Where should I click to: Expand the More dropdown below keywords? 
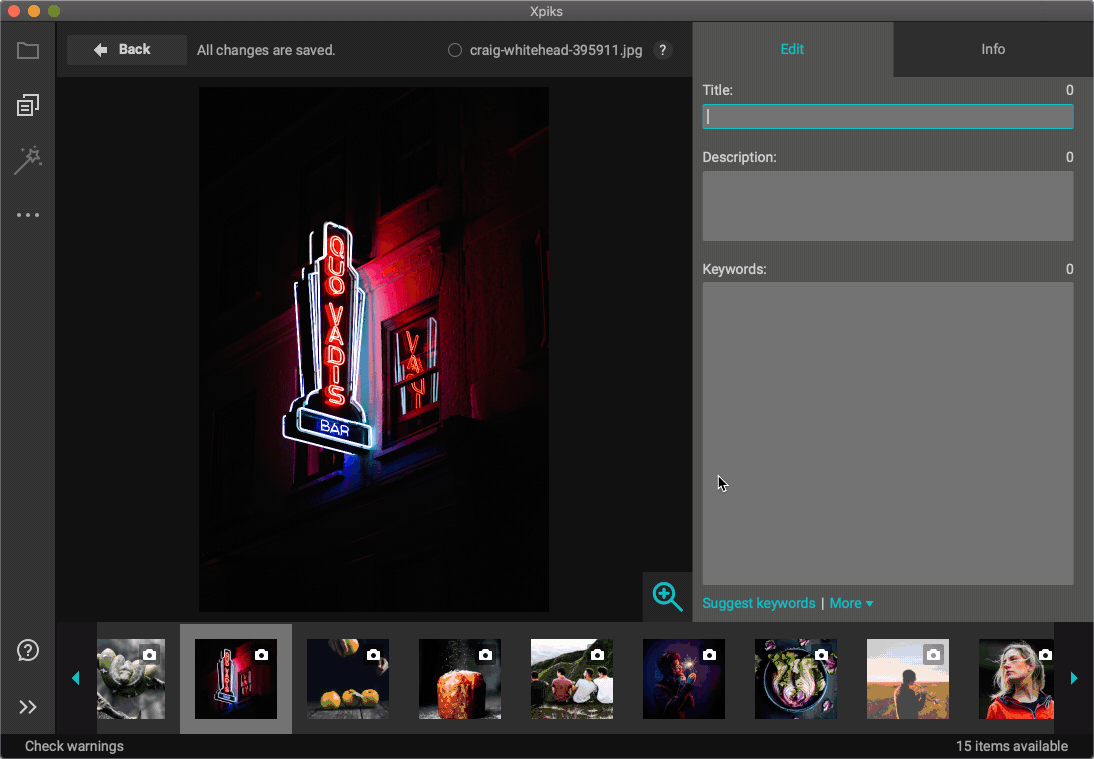pyautogui.click(x=851, y=603)
